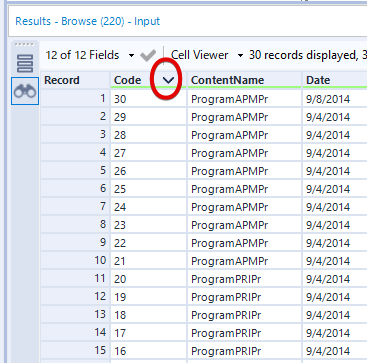Screen dimensions: 367x363
Task: Apply field selection with the checkmark icon
Action: click(148, 55)
